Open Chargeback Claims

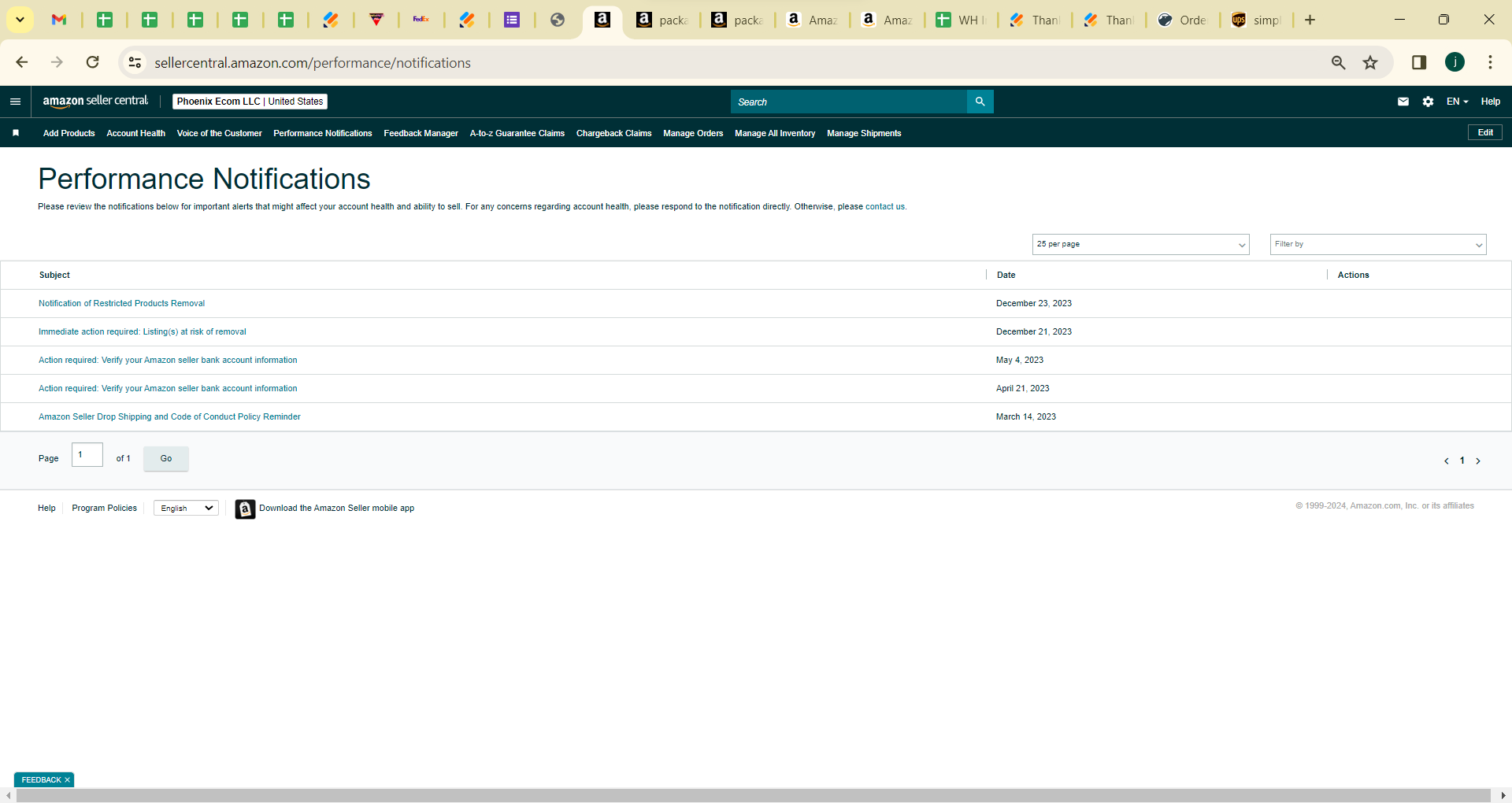(x=613, y=133)
